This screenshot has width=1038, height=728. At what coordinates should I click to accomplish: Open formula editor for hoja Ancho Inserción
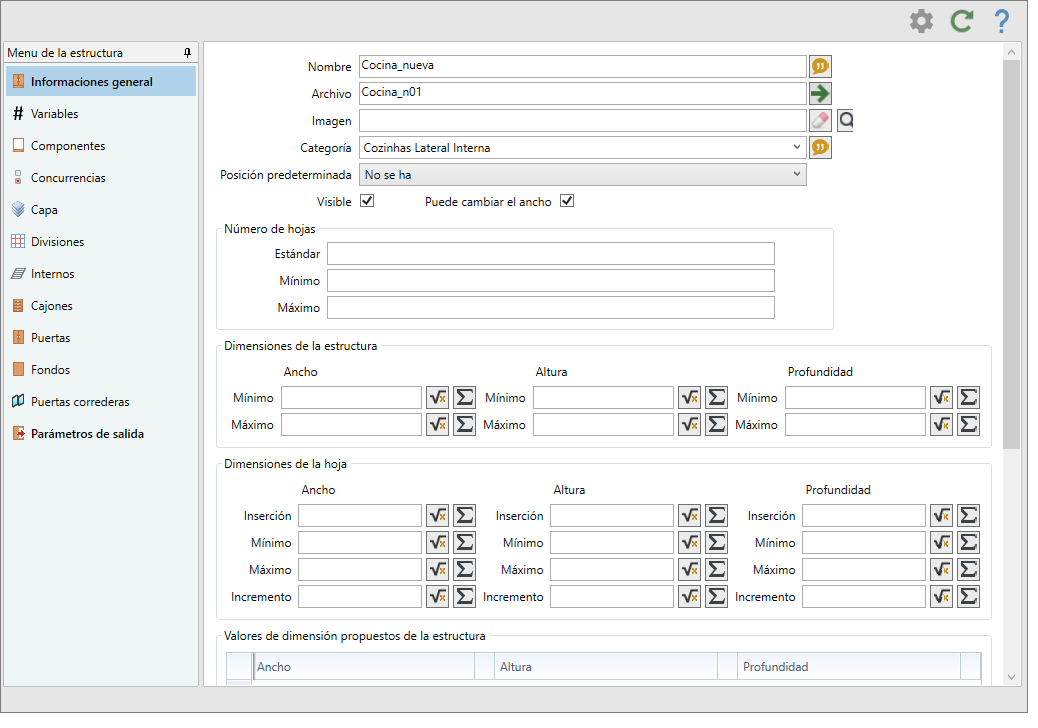438,516
